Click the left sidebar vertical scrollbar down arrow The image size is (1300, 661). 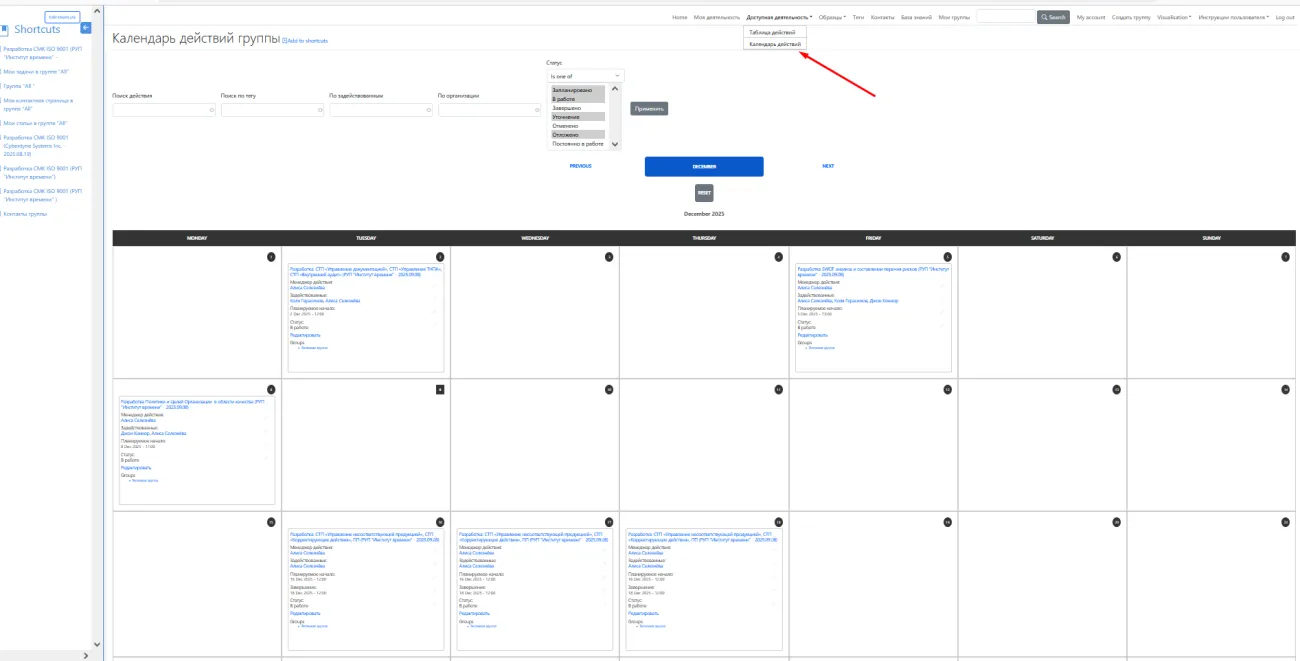pyautogui.click(x=97, y=644)
